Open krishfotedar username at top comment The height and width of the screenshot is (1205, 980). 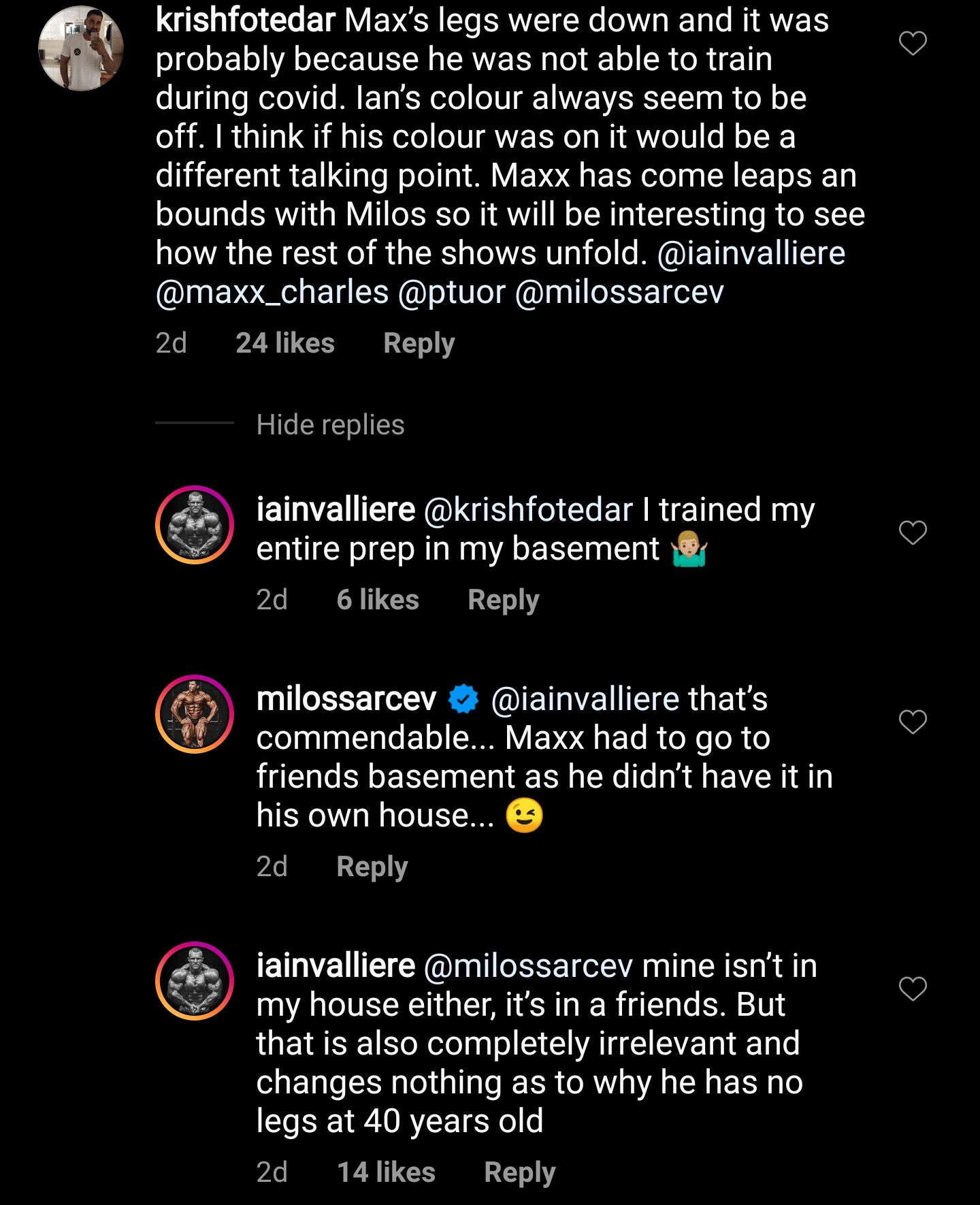tap(245, 20)
